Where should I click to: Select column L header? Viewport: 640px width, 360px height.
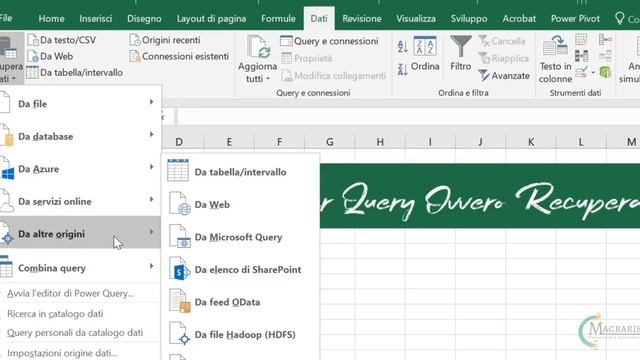tap(581, 142)
